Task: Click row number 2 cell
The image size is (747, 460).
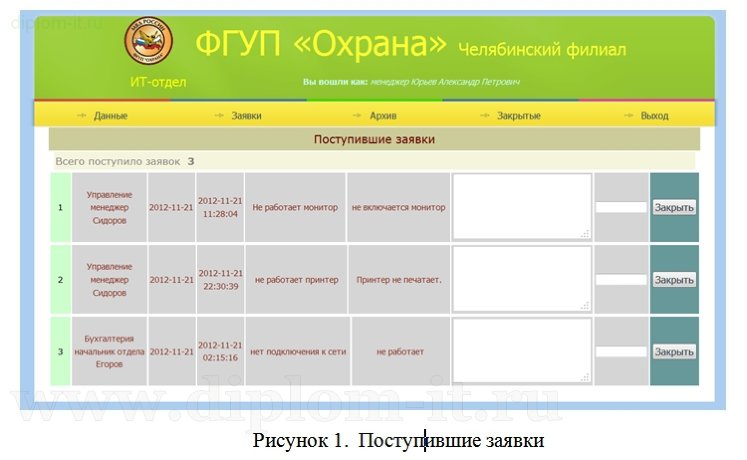Action: 61,280
